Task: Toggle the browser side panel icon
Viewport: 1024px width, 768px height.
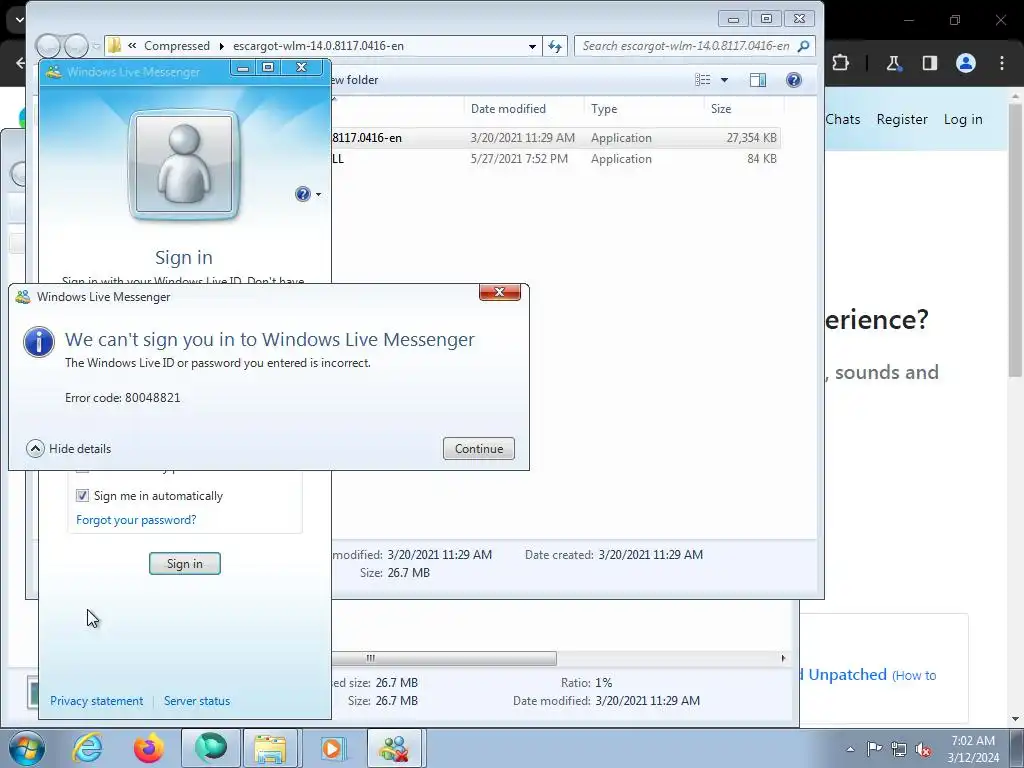Action: tap(930, 63)
